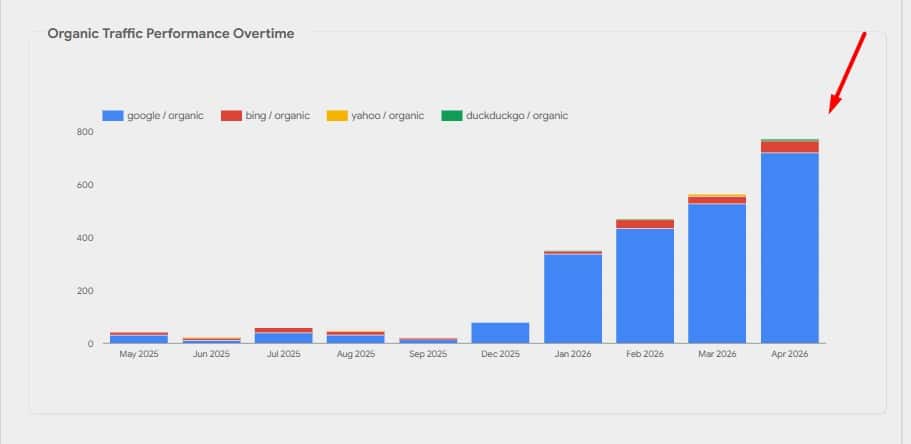The image size is (911, 444).
Task: Select the chart title 'Organic Traffic Performance Overtime'
Action: pos(171,34)
